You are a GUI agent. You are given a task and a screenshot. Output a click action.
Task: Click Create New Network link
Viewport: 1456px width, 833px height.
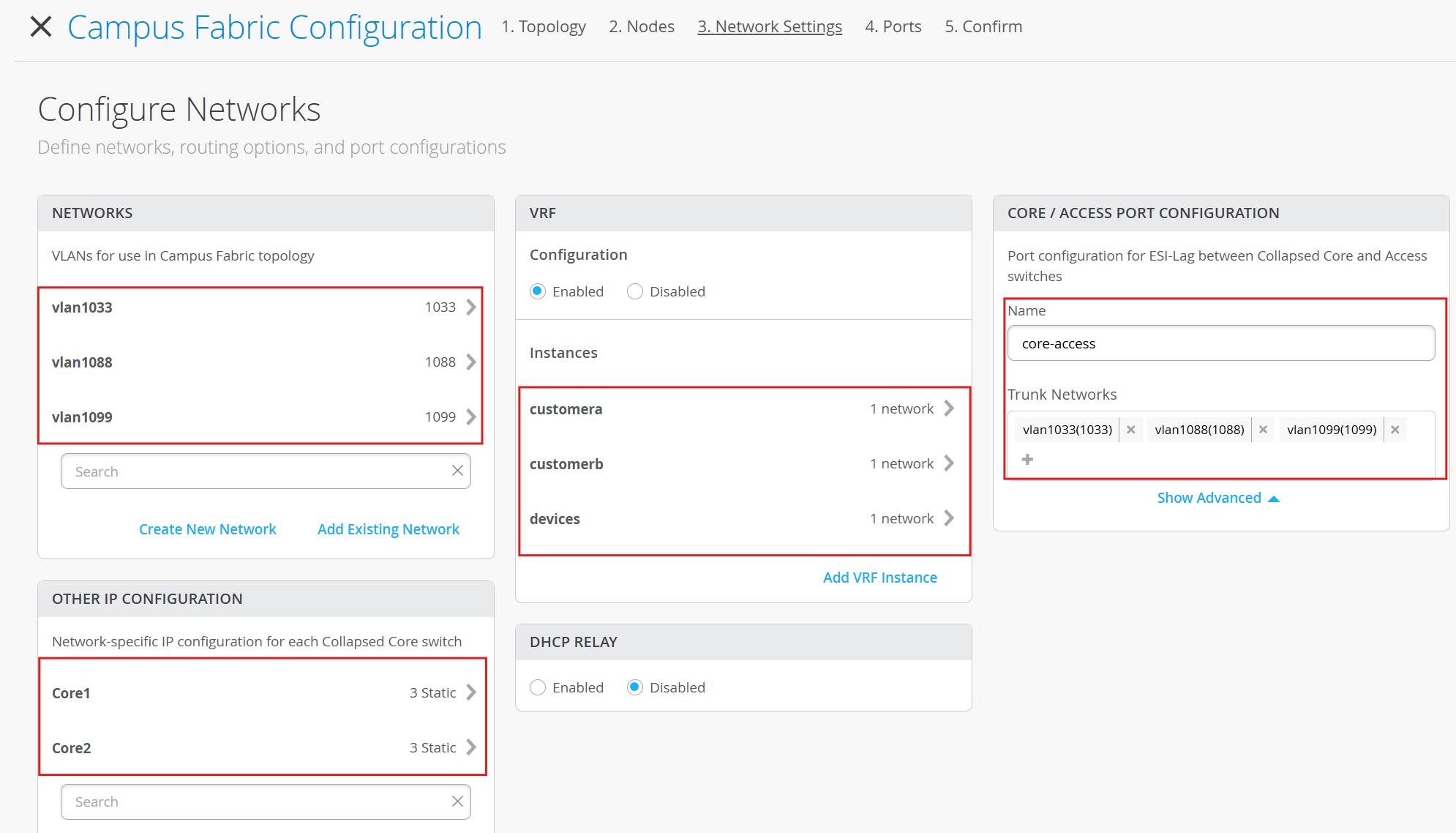(208, 529)
